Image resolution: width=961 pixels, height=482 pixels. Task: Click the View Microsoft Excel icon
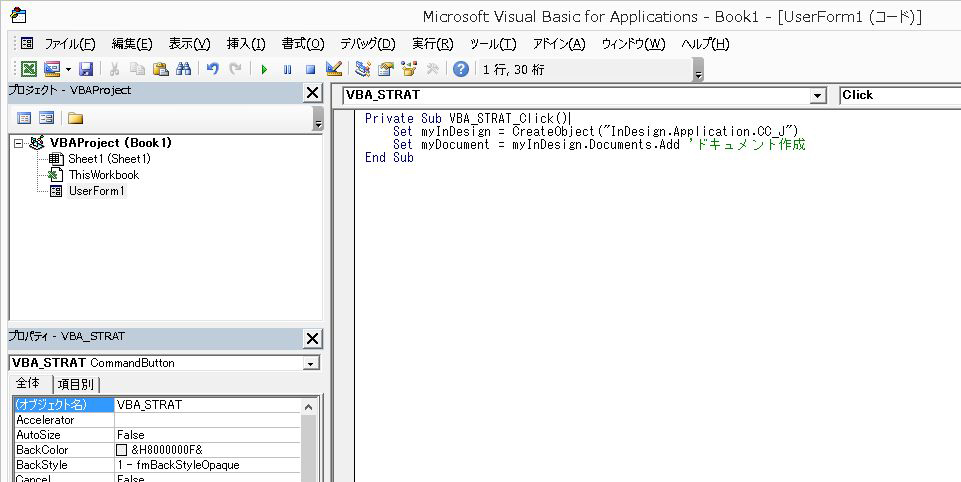pos(28,69)
